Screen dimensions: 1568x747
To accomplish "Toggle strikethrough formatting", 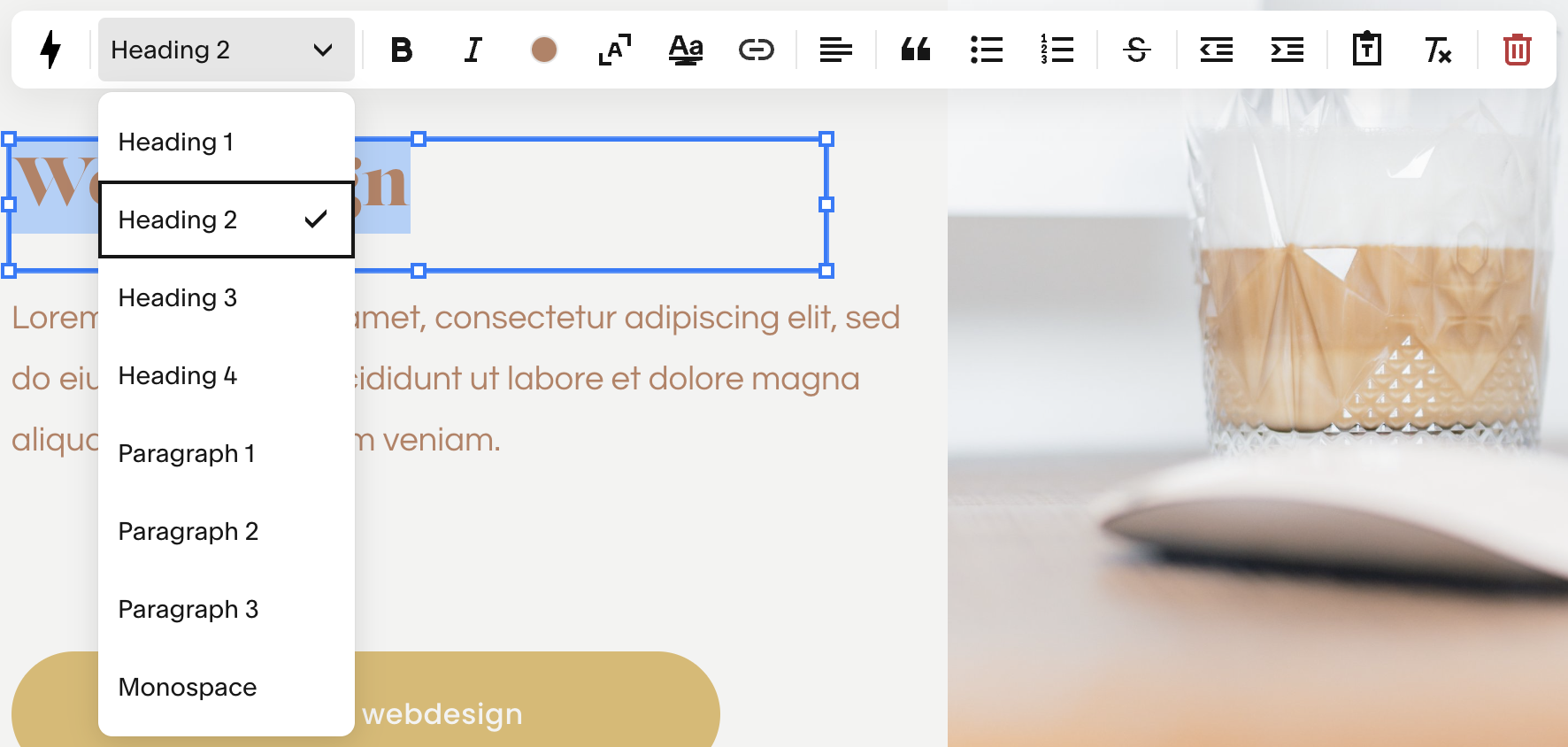I will pos(1137,50).
